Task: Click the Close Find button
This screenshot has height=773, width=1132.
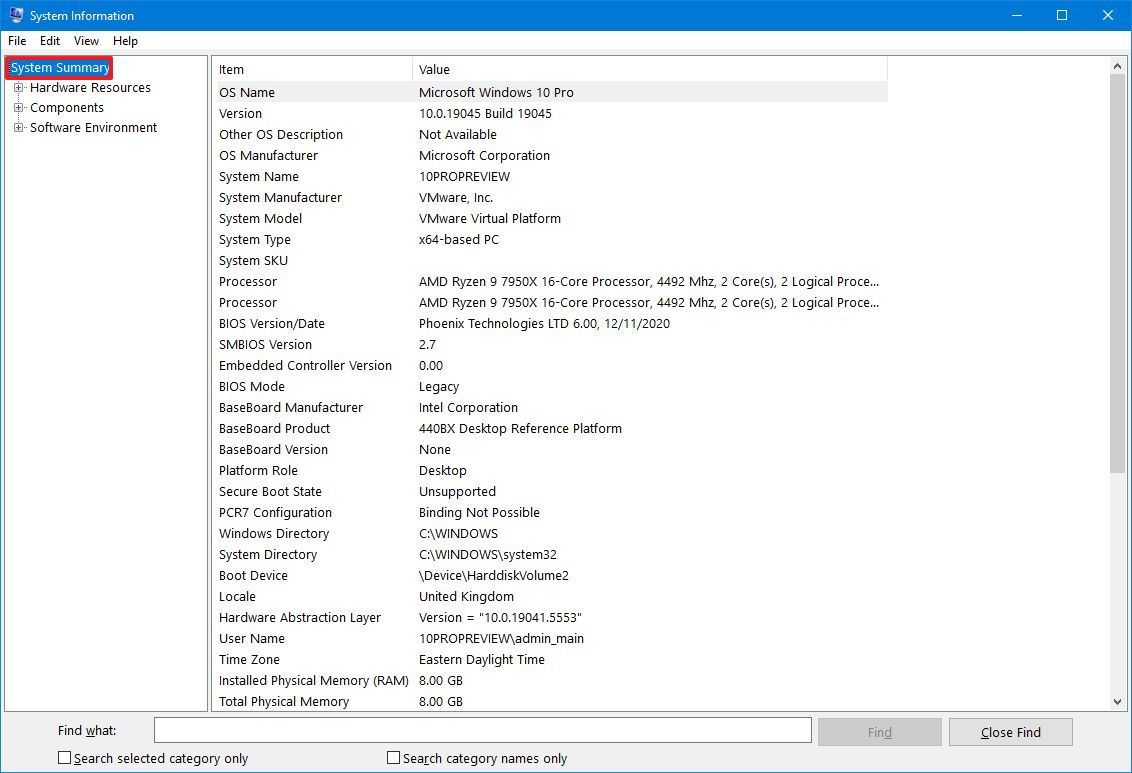Action: coord(1010,731)
